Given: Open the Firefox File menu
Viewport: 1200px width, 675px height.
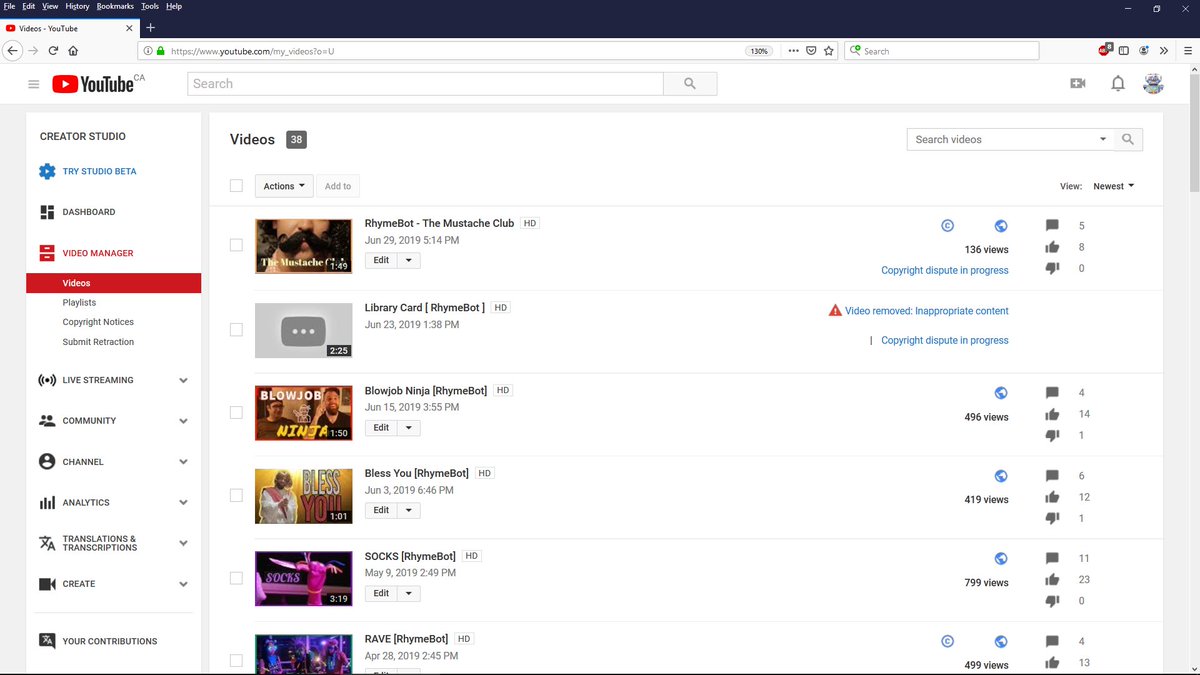Looking at the screenshot, I should click(x=10, y=6).
